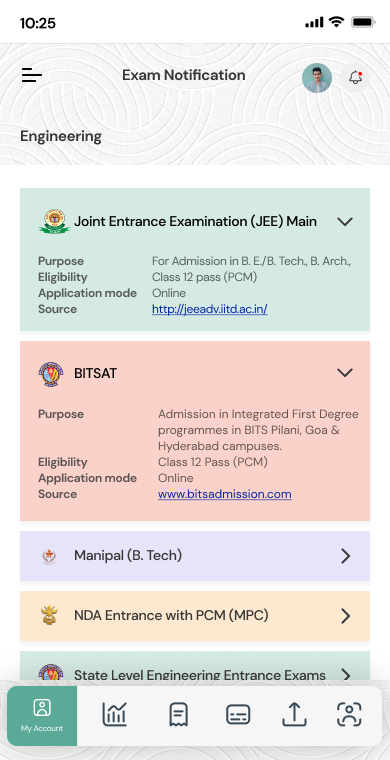This screenshot has height=760, width=390.
Task: Open the www.bitsadmission.com link
Action: (225, 494)
